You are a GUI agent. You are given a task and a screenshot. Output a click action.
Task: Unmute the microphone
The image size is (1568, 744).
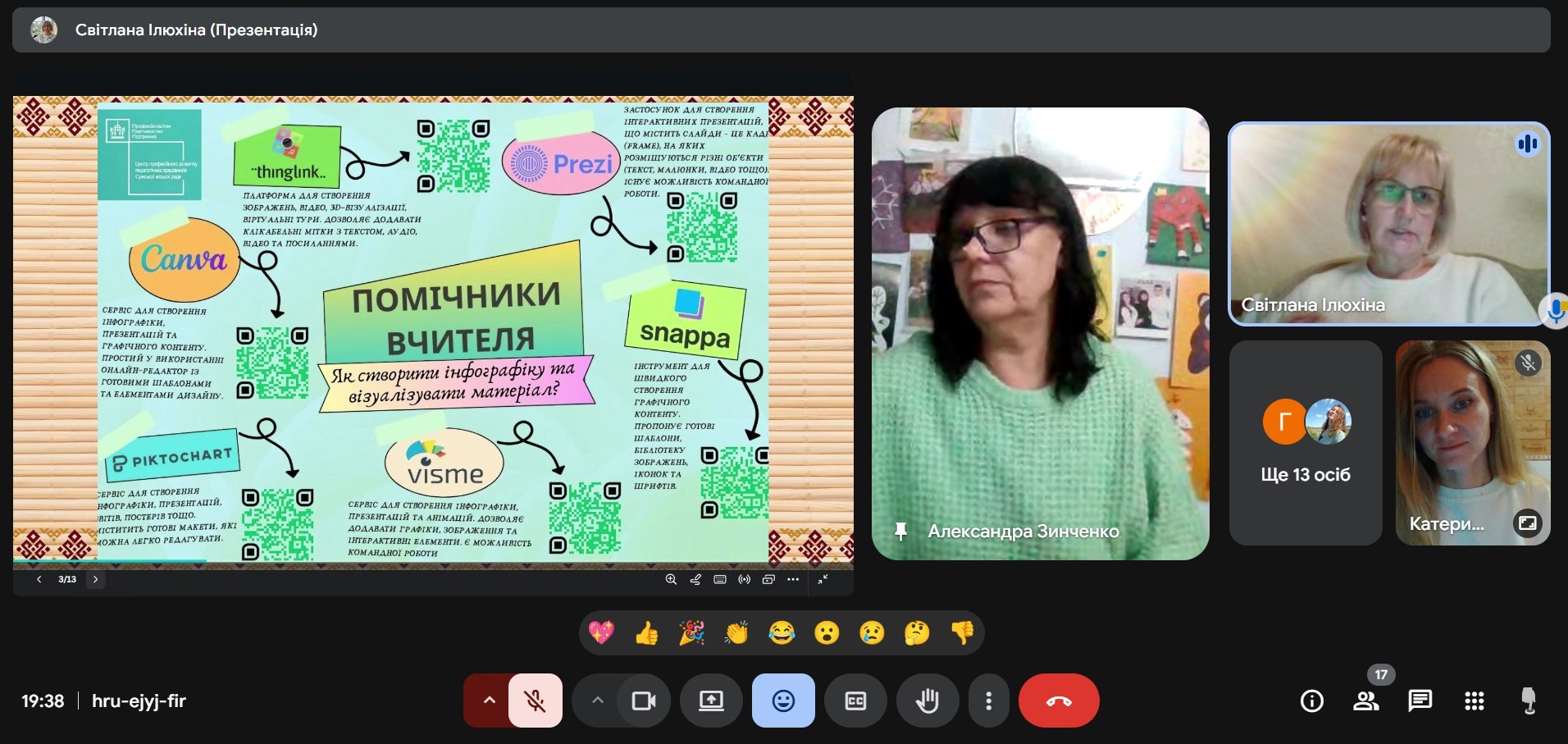pos(536,701)
